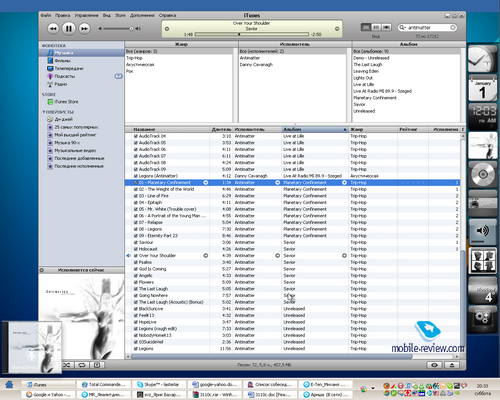Screen dimensions: 500x400
Task: Click the loud speaker icon right of volume slider
Action: pos(138,29)
